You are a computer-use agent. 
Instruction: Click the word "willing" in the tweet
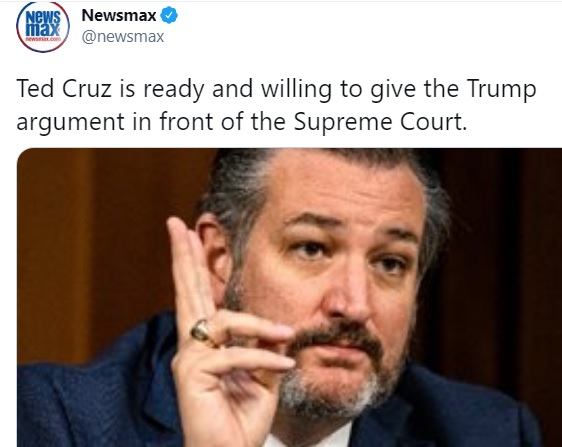pyautogui.click(x=296, y=90)
